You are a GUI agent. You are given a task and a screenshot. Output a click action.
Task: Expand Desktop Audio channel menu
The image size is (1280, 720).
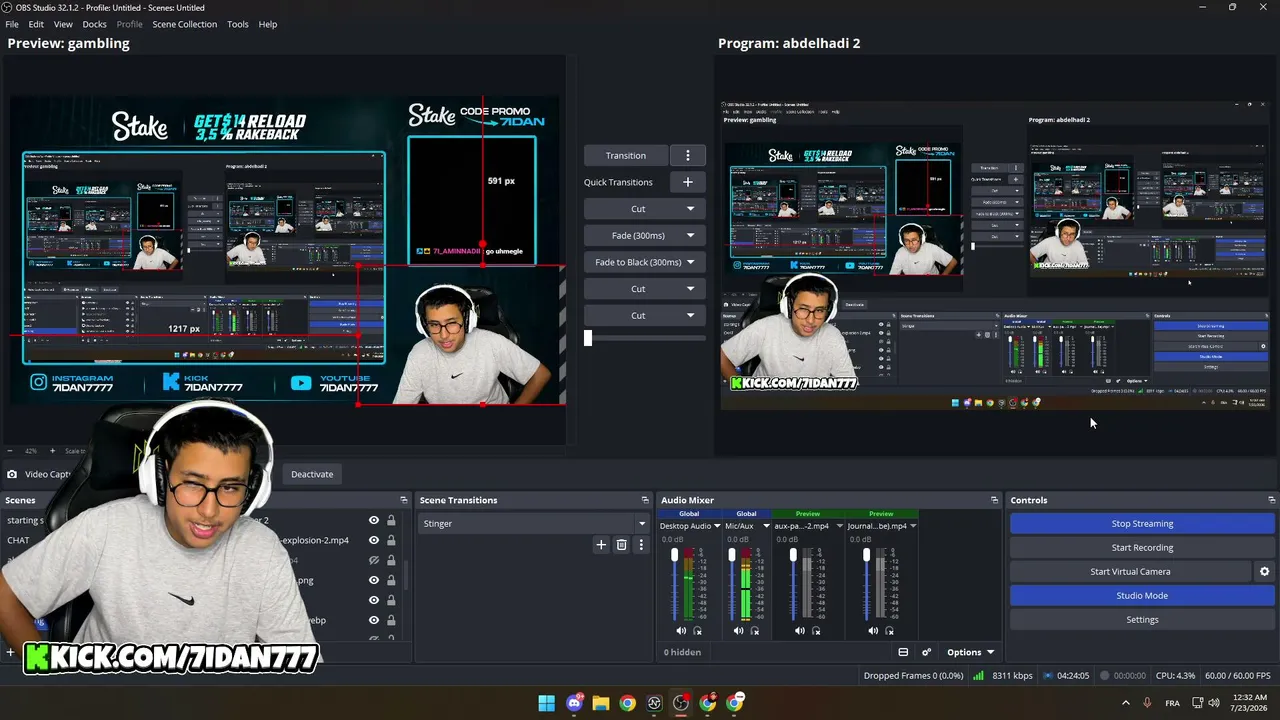coord(717,525)
